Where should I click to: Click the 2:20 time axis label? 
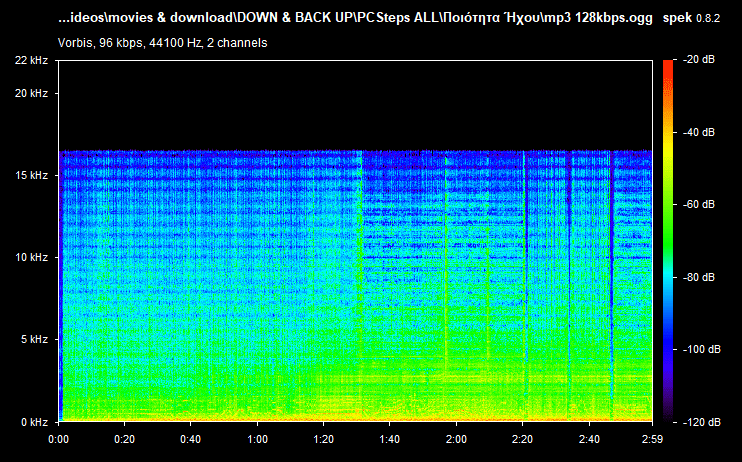522,439
